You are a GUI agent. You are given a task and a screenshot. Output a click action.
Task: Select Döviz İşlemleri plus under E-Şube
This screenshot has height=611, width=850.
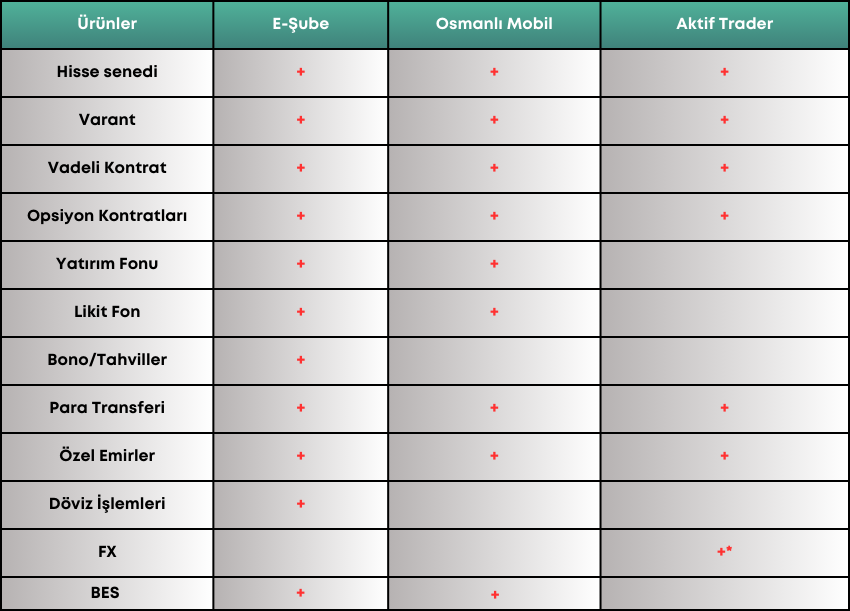[x=301, y=504]
